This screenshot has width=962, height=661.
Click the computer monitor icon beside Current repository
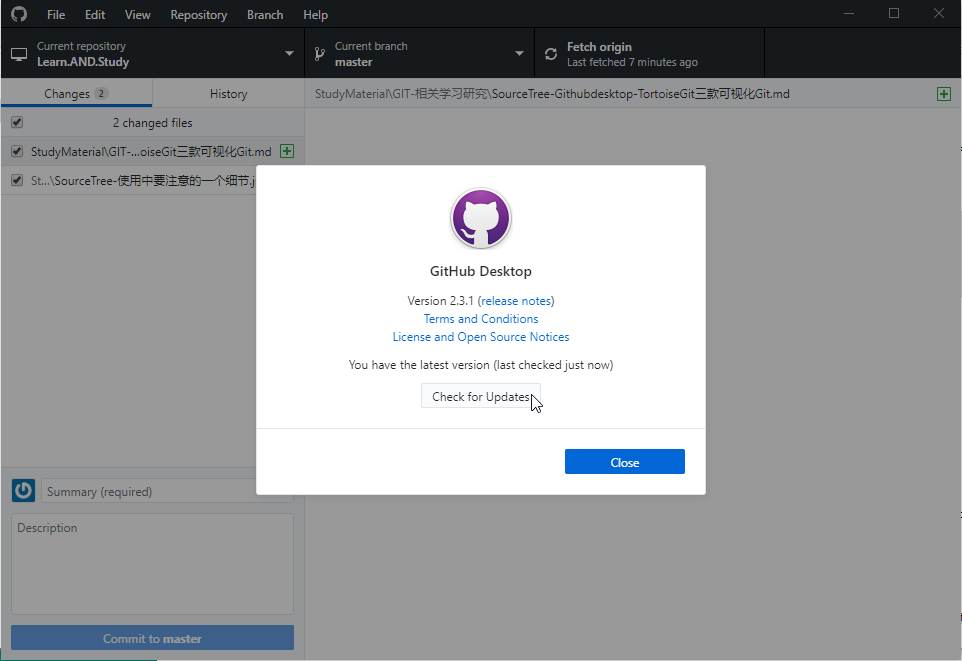point(19,54)
